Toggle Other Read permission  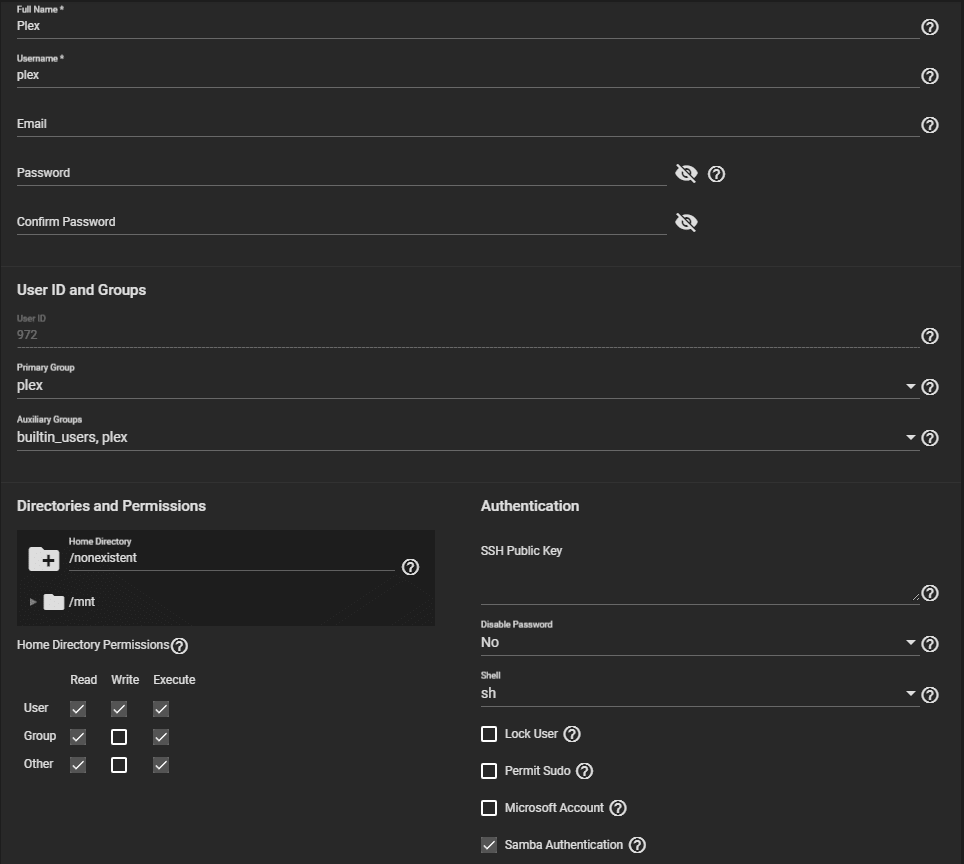pos(78,765)
